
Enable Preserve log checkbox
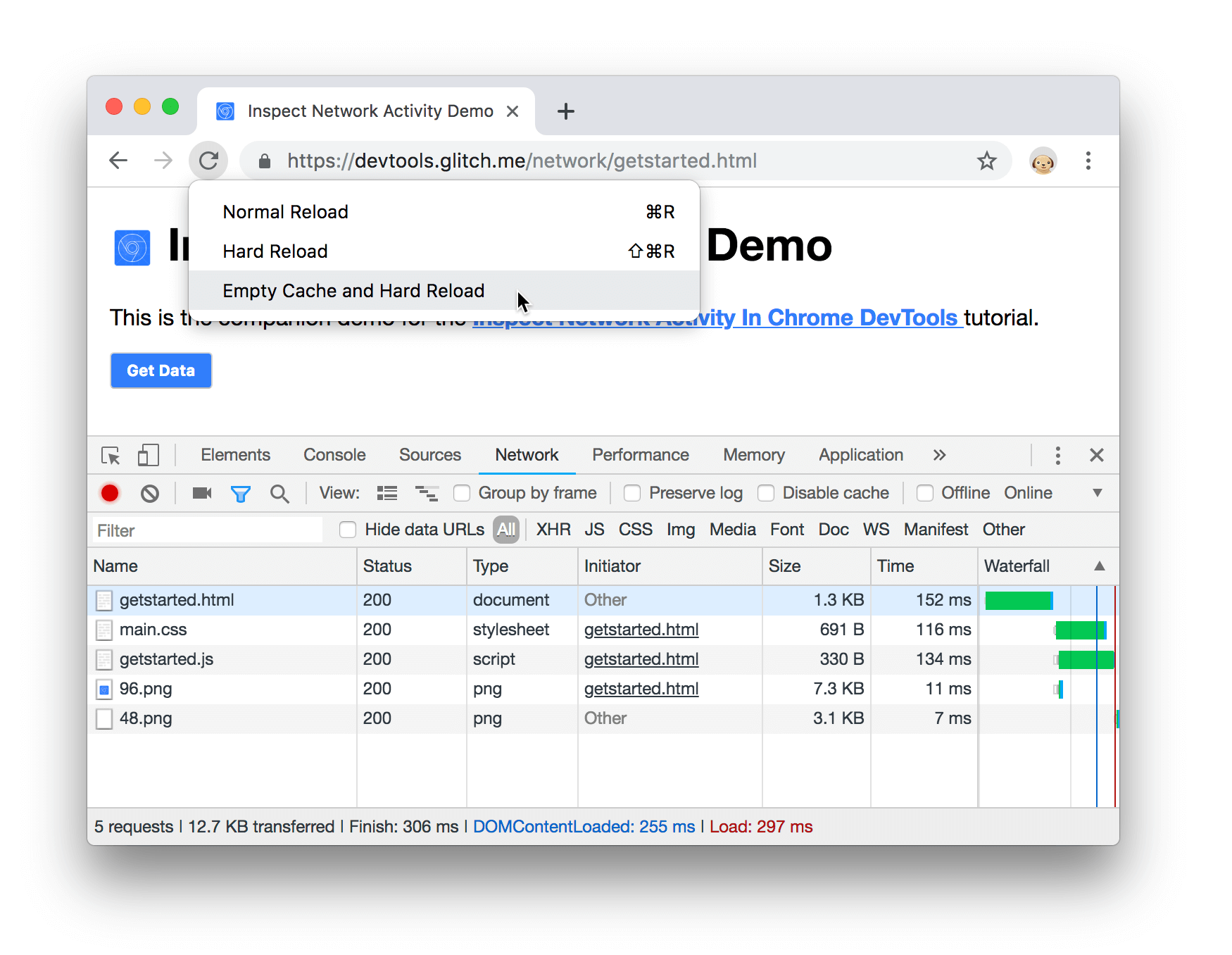point(632,493)
